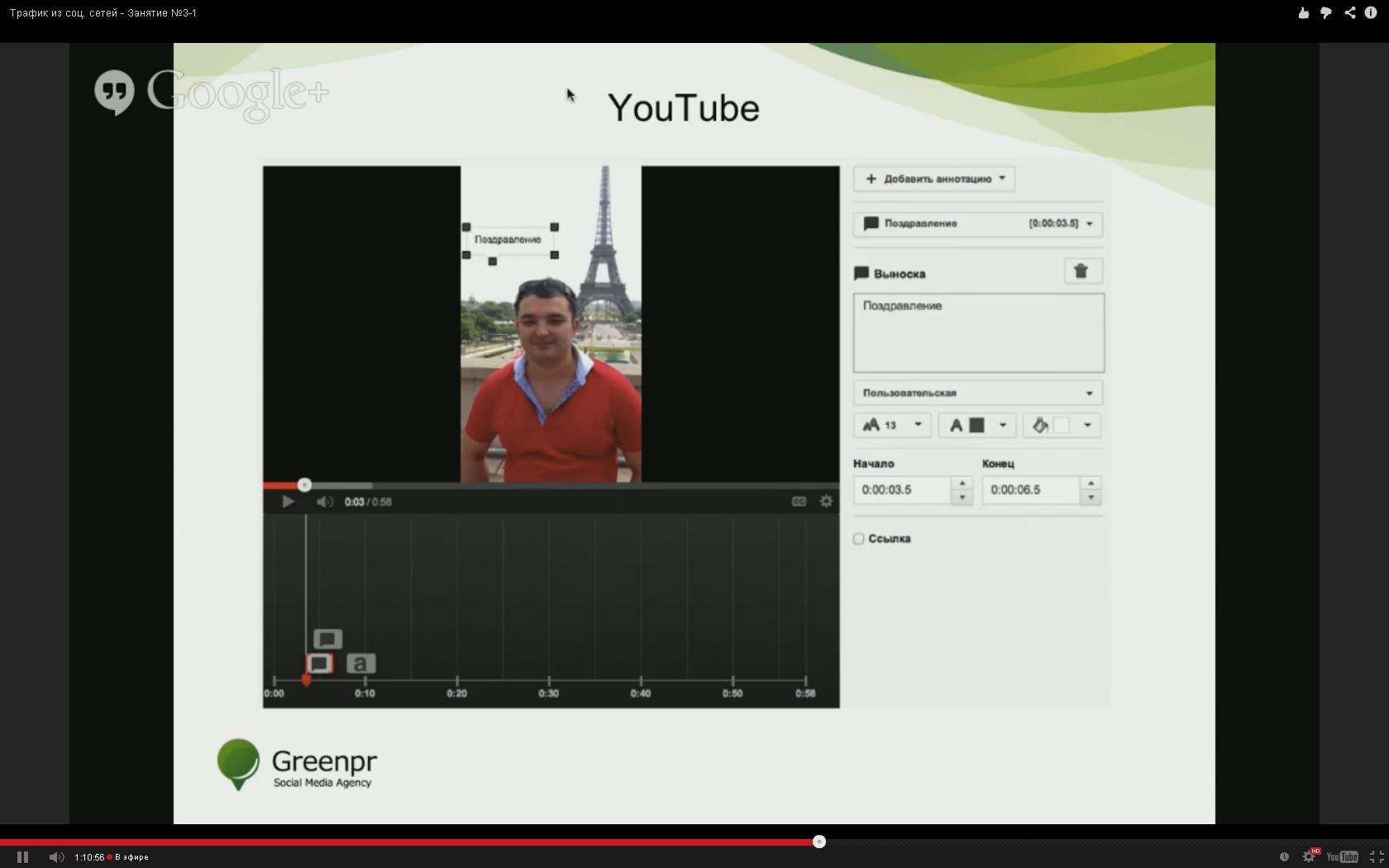This screenshot has width=1389, height=868.
Task: Show video info using the 'i' icon
Action: [x=1371, y=12]
